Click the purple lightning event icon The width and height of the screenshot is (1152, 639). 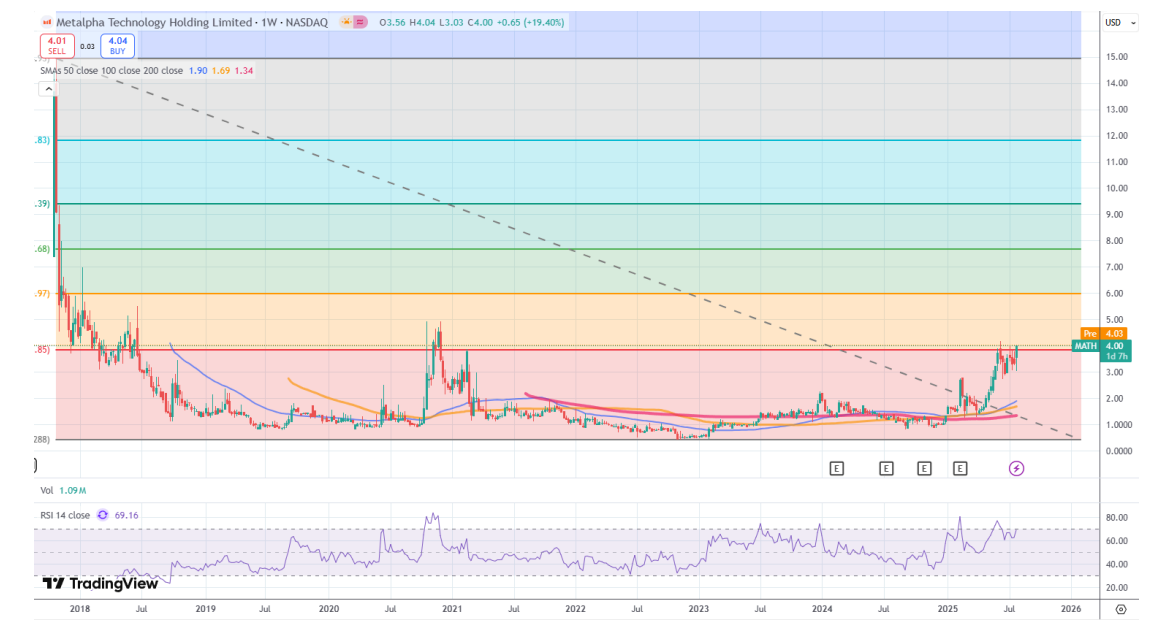(x=1016, y=469)
